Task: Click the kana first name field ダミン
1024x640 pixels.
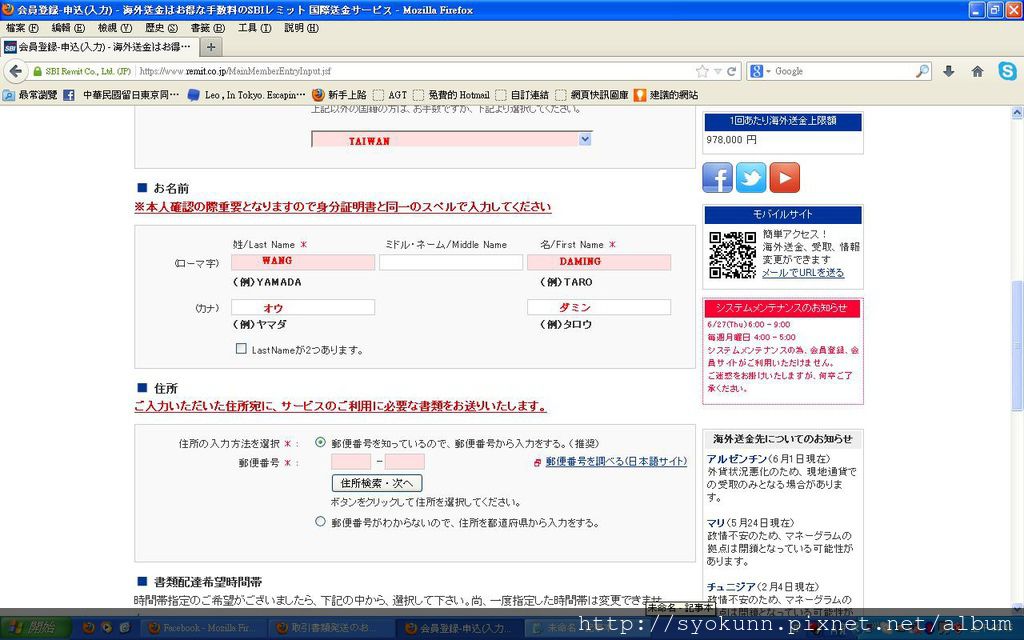Action: click(x=599, y=307)
